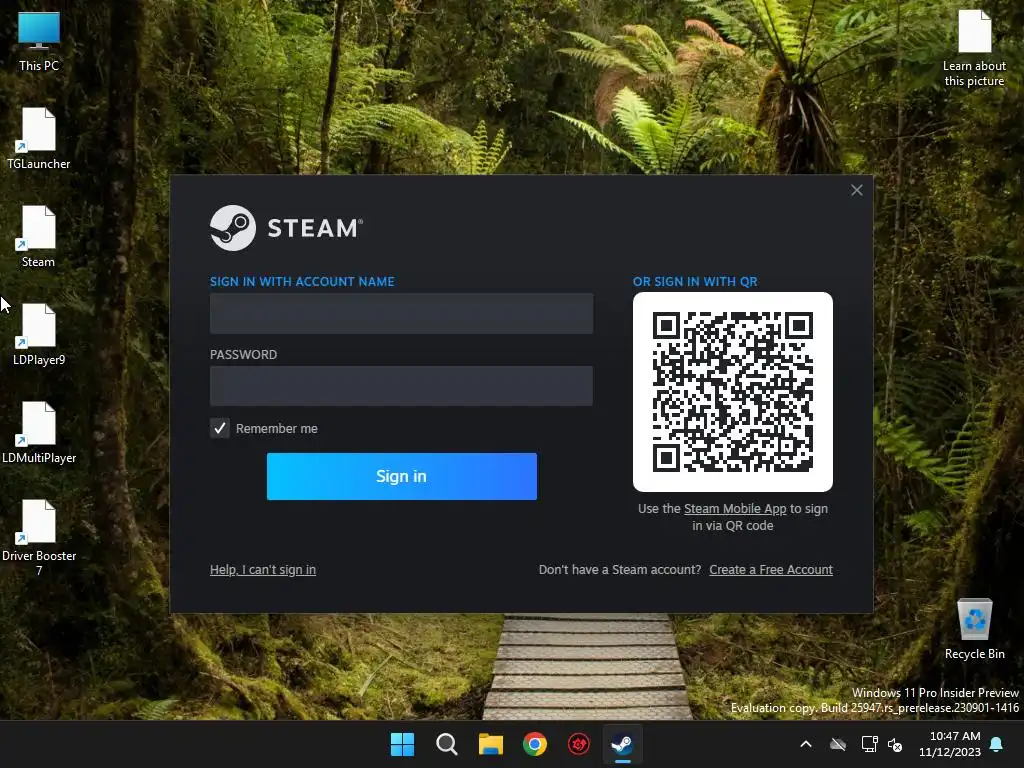
Task: Open the network status tray icon
Action: (869, 744)
